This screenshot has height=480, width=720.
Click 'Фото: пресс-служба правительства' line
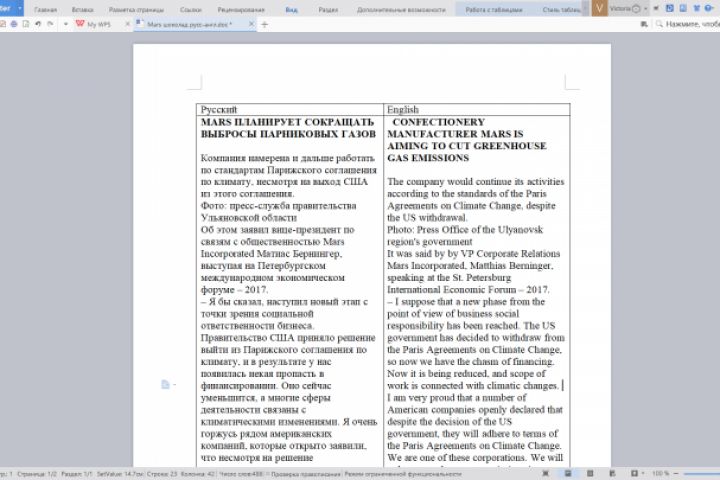(278, 205)
